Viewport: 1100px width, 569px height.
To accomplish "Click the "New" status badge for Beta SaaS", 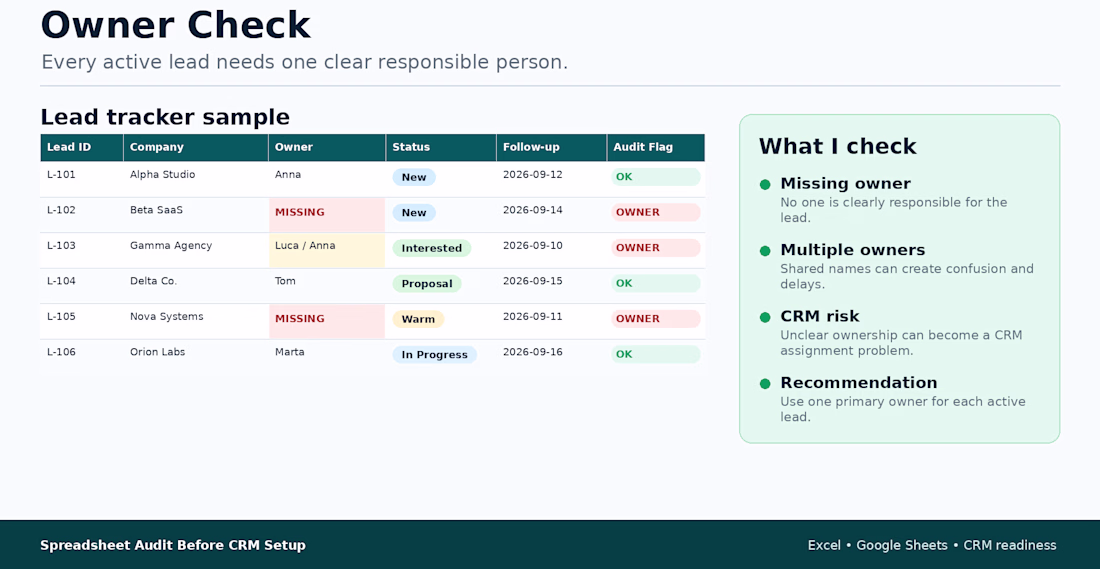I will [x=414, y=213].
